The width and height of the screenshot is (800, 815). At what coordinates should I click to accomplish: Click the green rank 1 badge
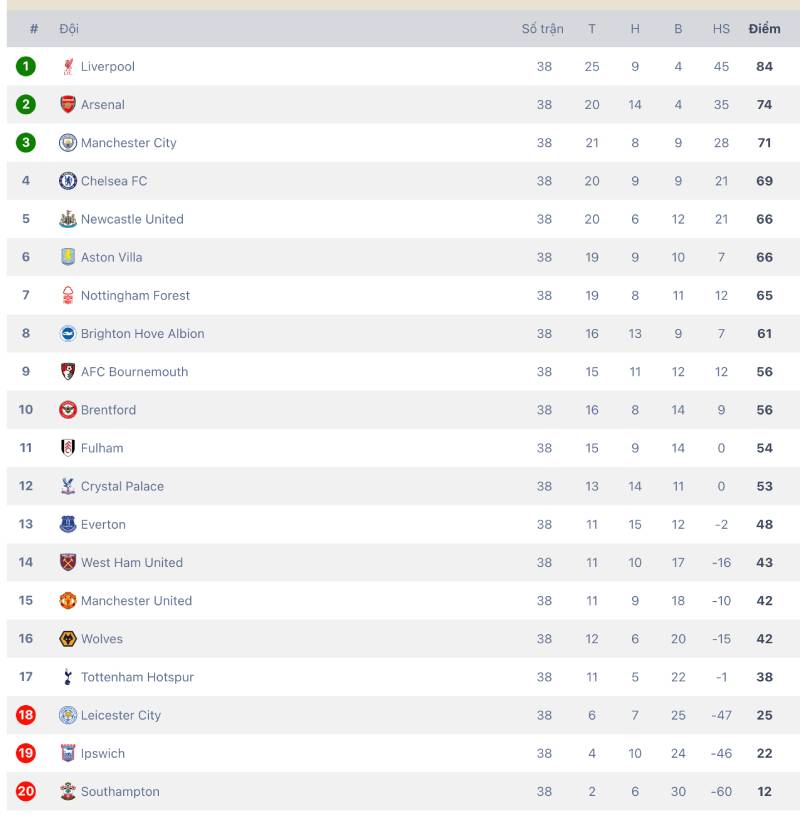pos(25,67)
